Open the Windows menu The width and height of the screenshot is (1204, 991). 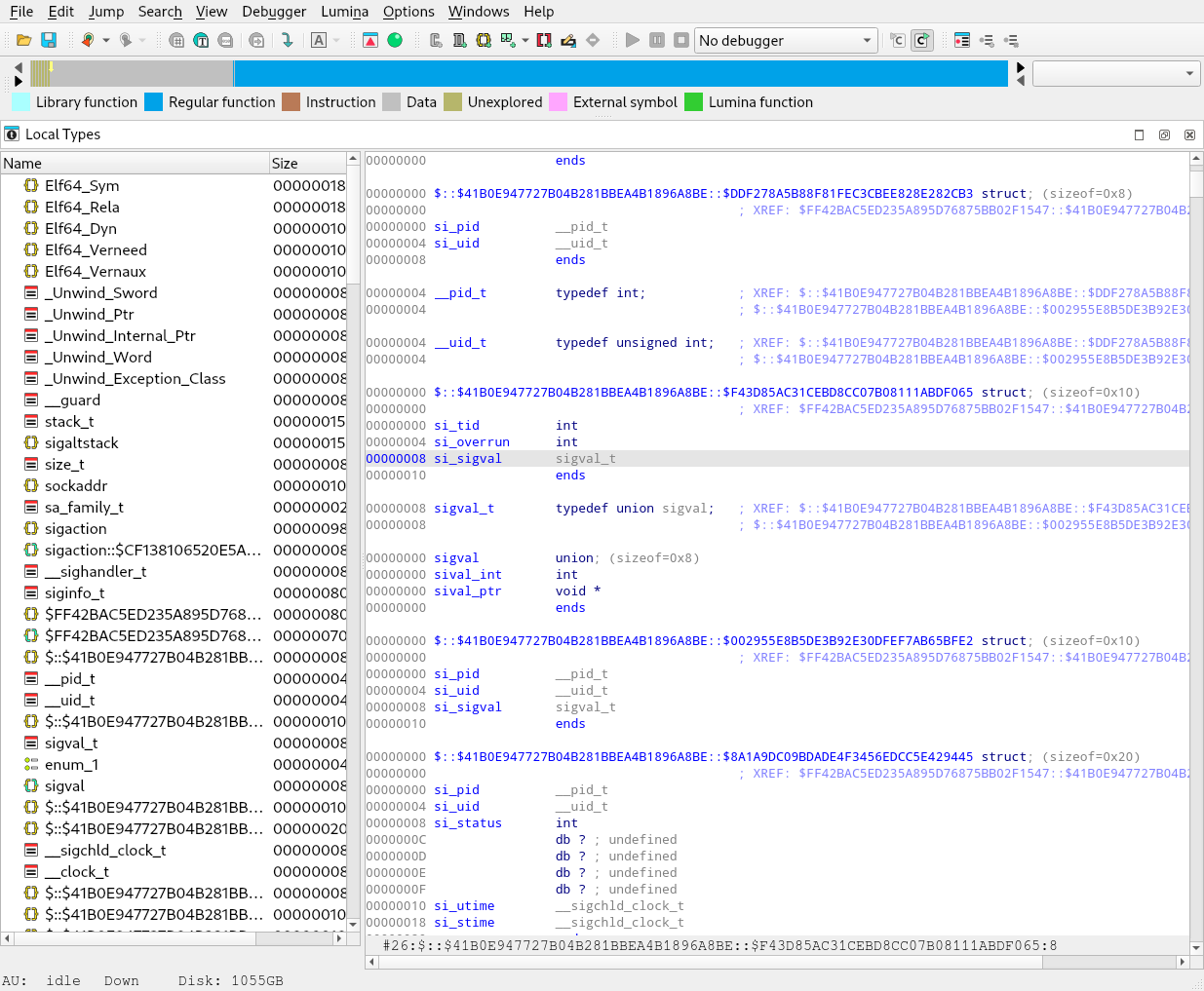click(479, 12)
